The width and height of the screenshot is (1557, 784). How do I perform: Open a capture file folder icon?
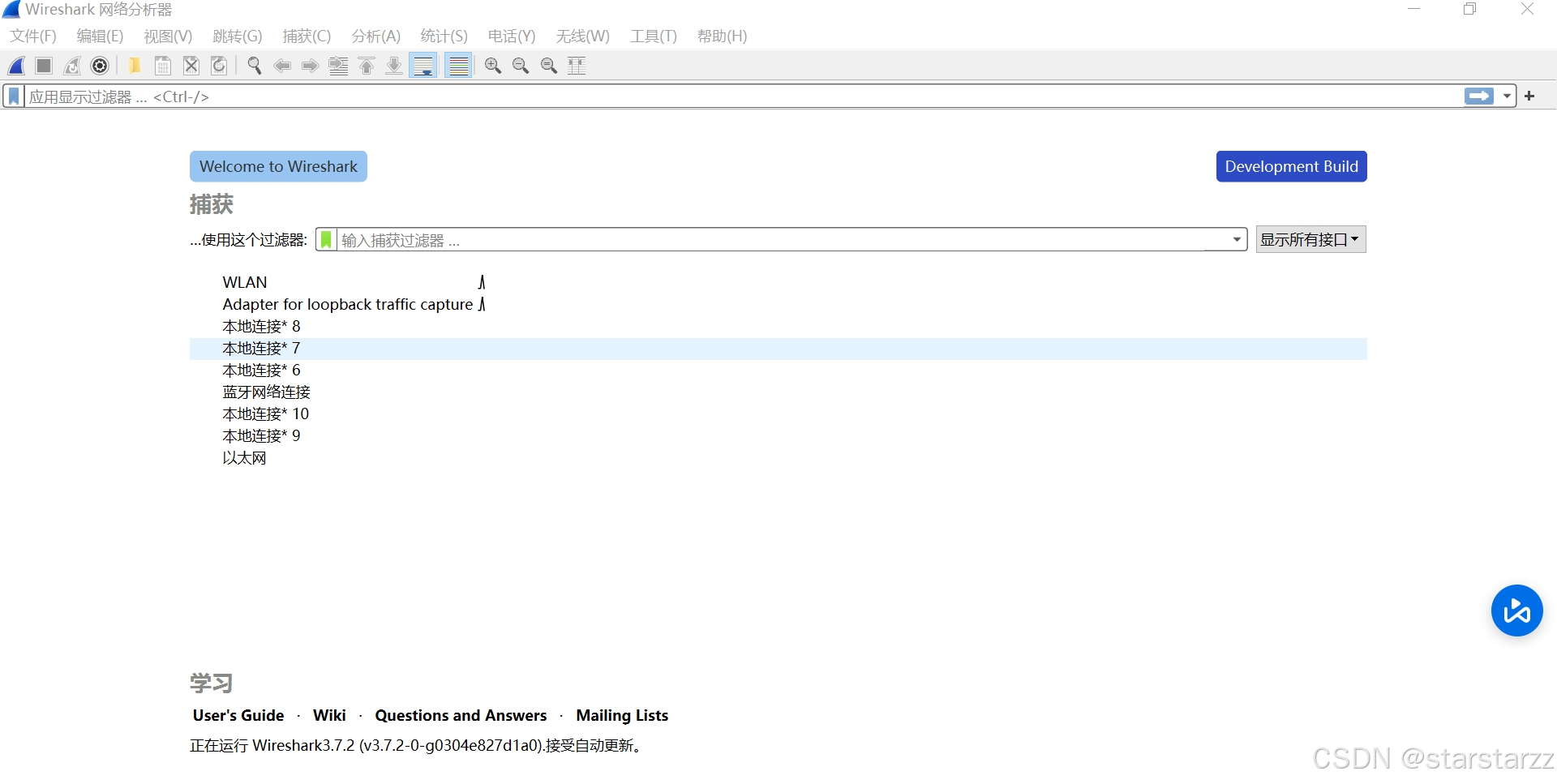point(135,66)
